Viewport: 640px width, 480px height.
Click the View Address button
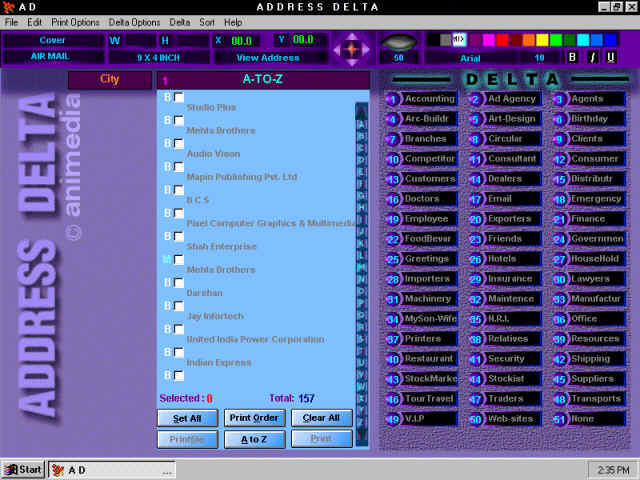tap(268, 58)
